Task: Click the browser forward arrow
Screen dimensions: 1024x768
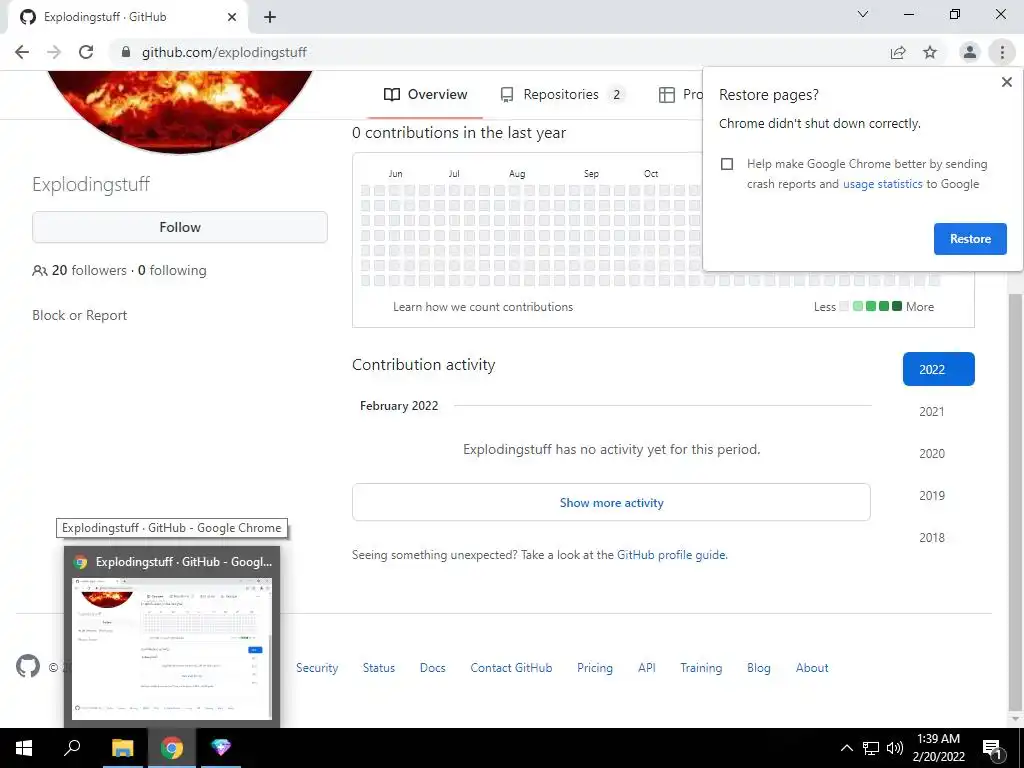Action: [54, 52]
